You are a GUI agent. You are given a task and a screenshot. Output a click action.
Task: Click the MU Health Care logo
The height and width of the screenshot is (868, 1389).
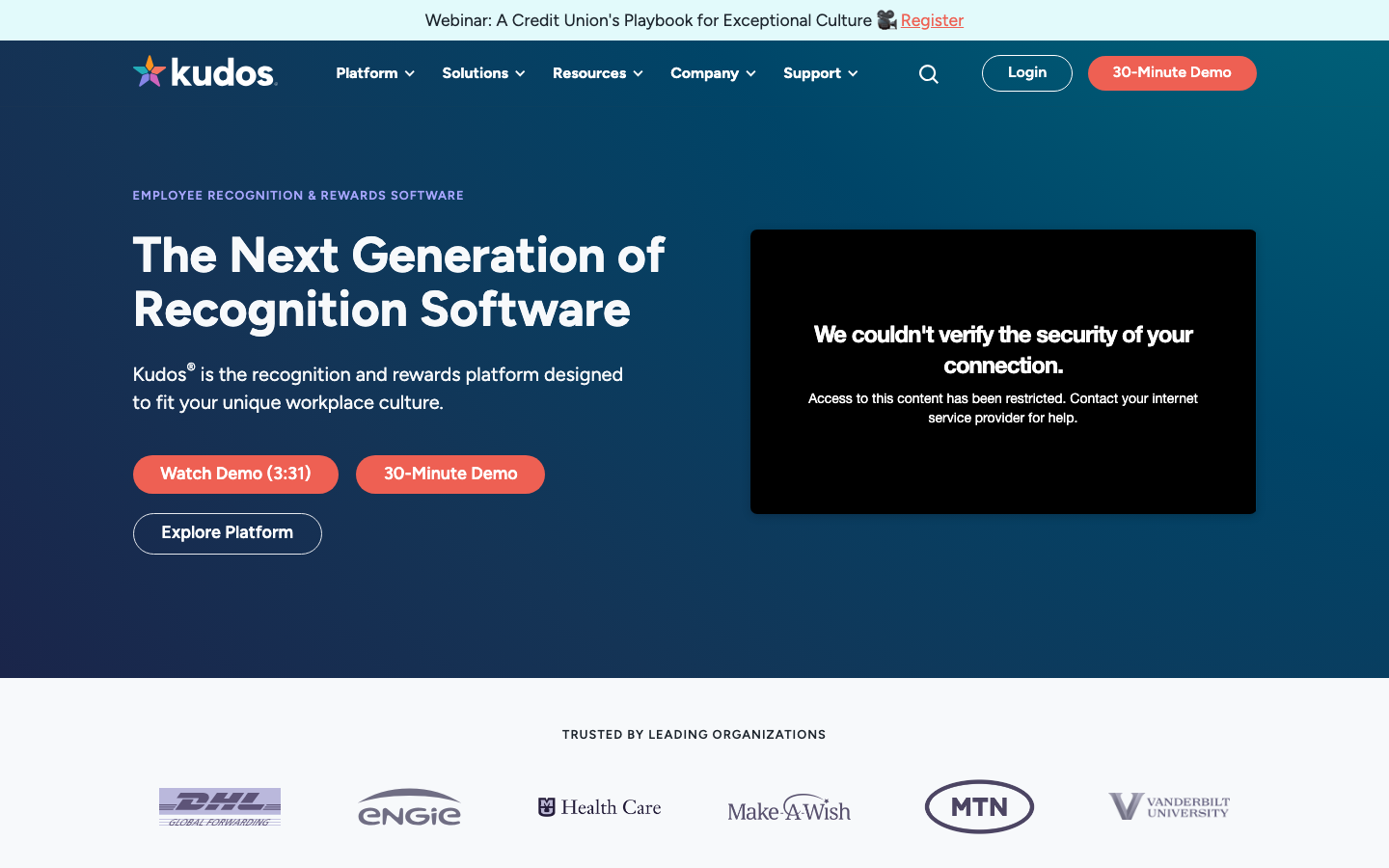point(599,807)
